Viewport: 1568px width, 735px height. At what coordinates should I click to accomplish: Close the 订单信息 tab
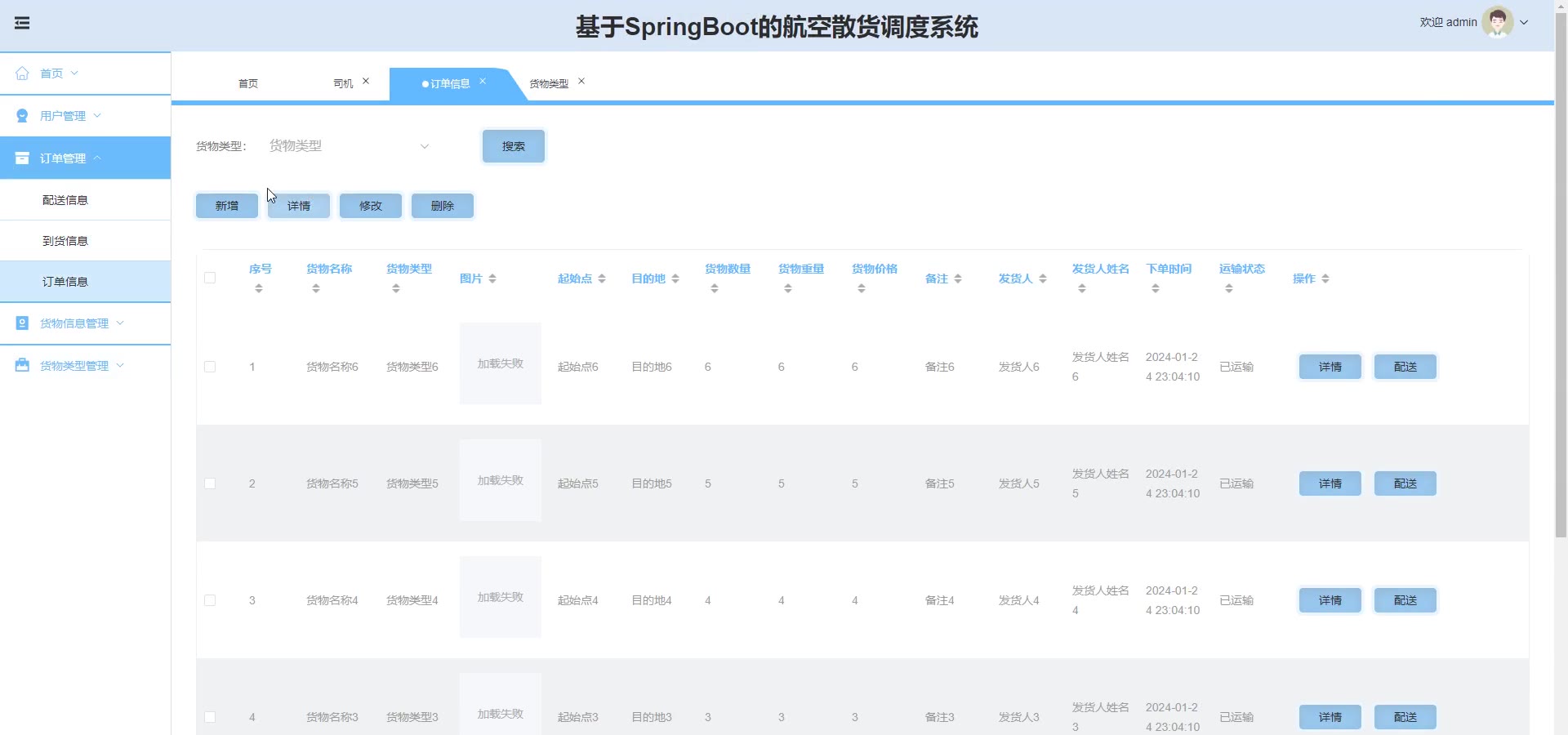pos(483,81)
